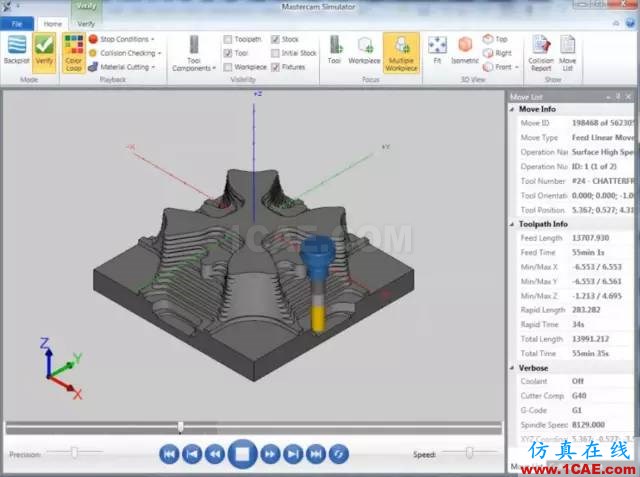Click the Speed slider handle
Viewport: 640px width, 477px height.
pos(469,452)
